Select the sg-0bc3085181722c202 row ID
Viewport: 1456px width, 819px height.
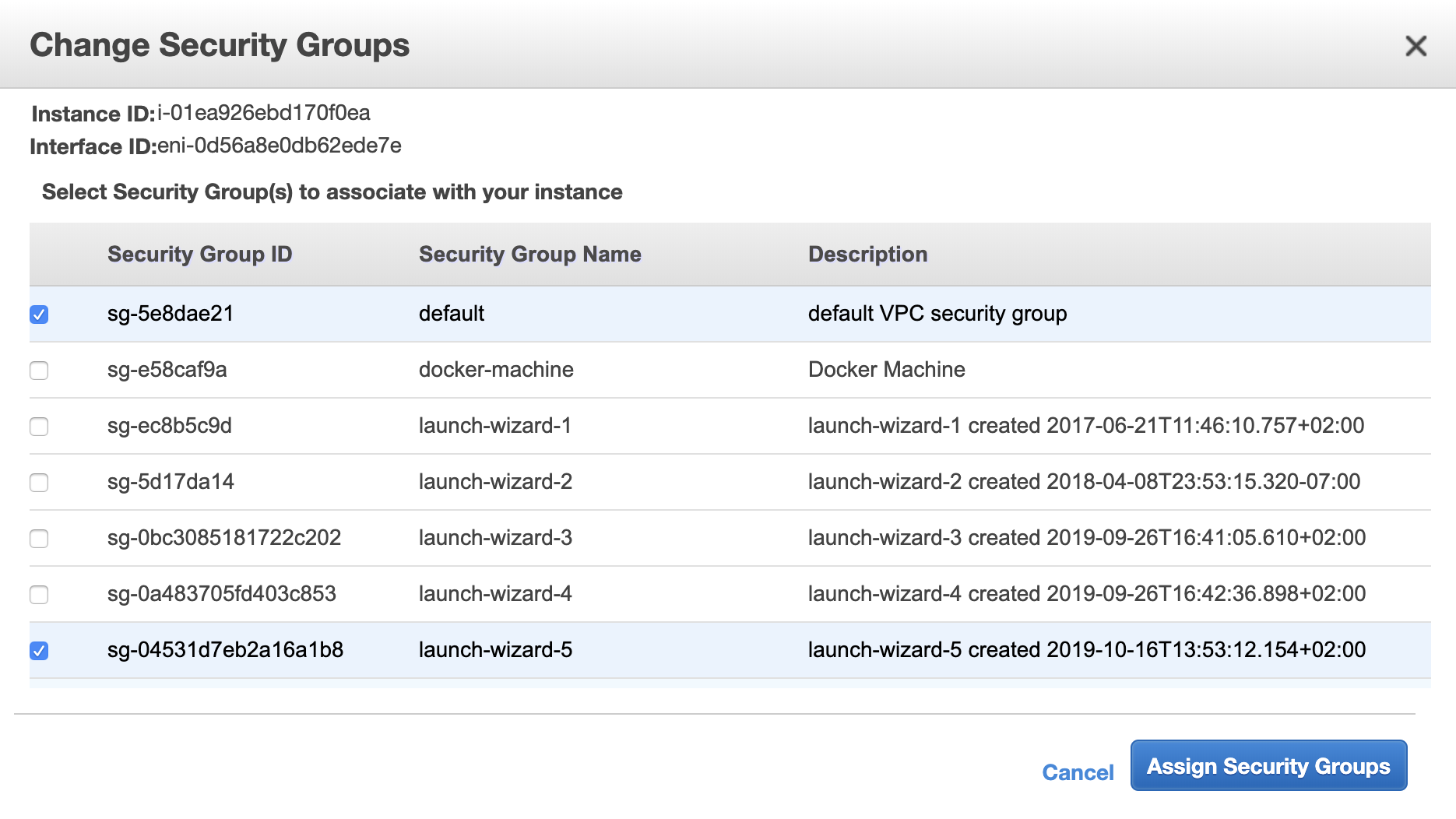coord(224,538)
